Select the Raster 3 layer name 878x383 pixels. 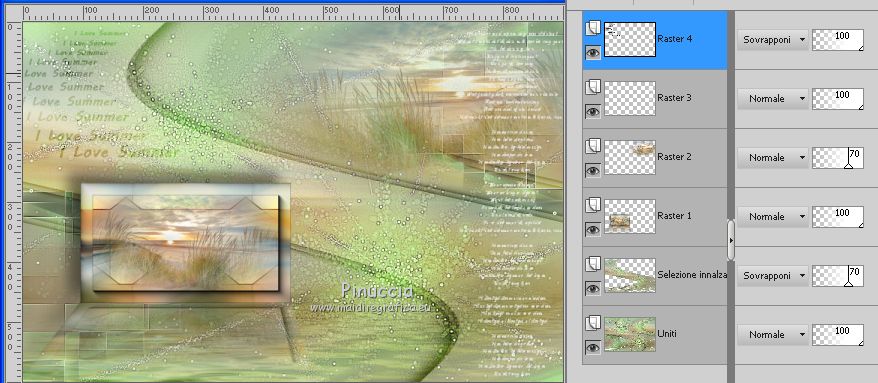(675, 98)
